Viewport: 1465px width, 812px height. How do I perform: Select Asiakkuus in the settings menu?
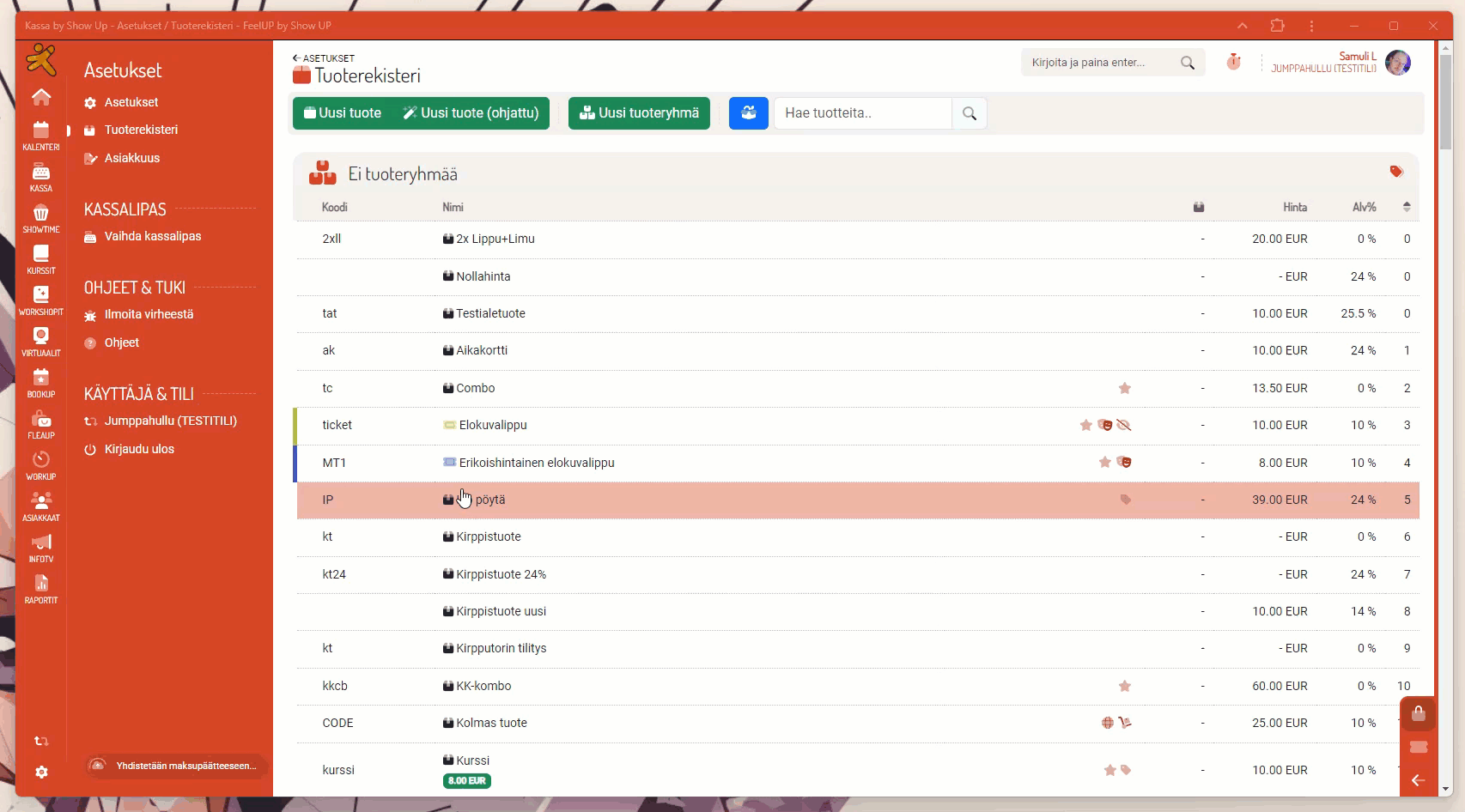[132, 158]
